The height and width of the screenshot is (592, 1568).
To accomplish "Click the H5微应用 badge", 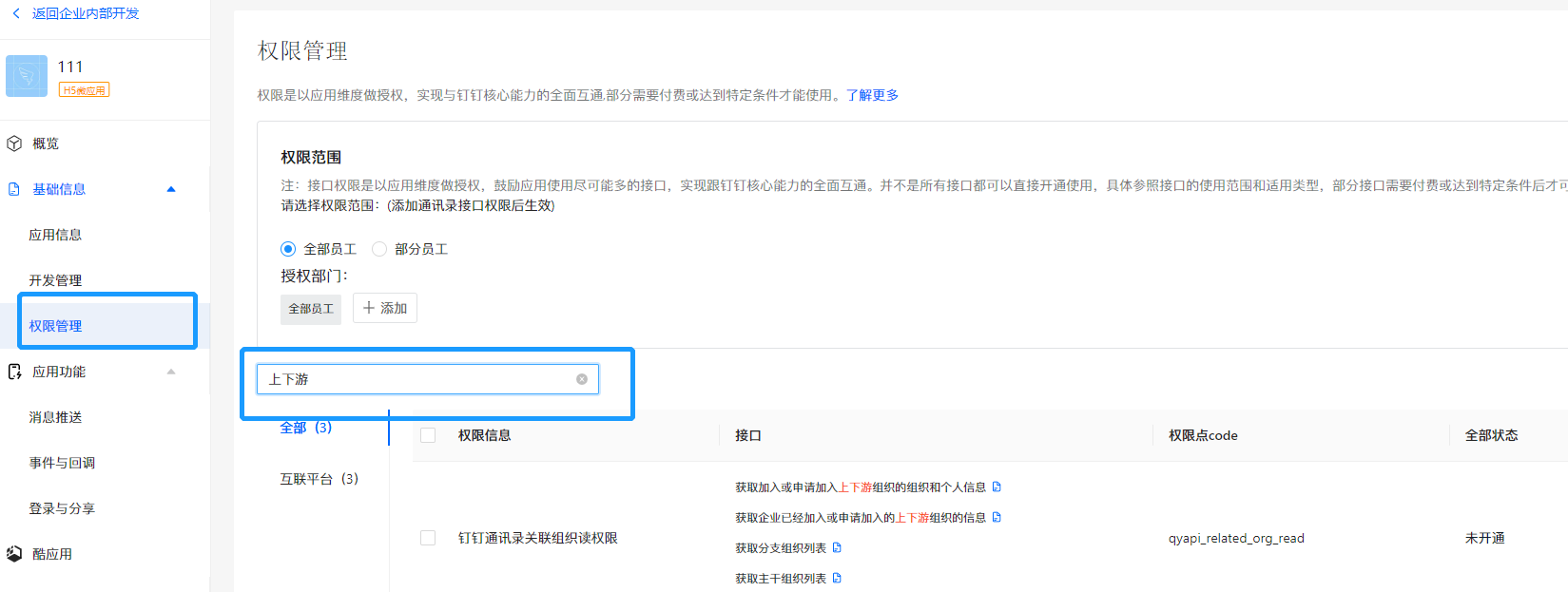I will point(84,89).
